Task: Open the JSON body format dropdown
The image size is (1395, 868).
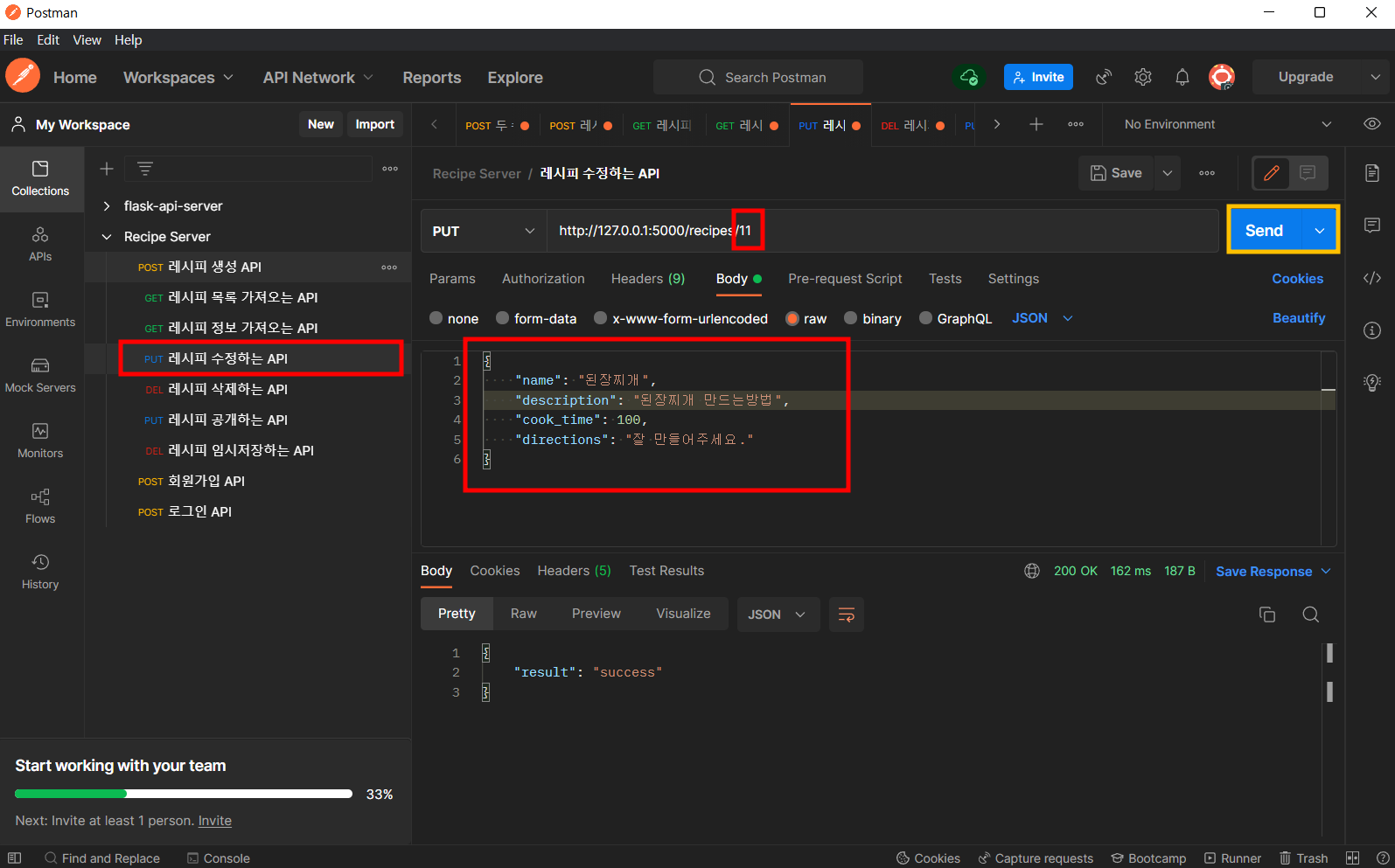Action: (1043, 318)
